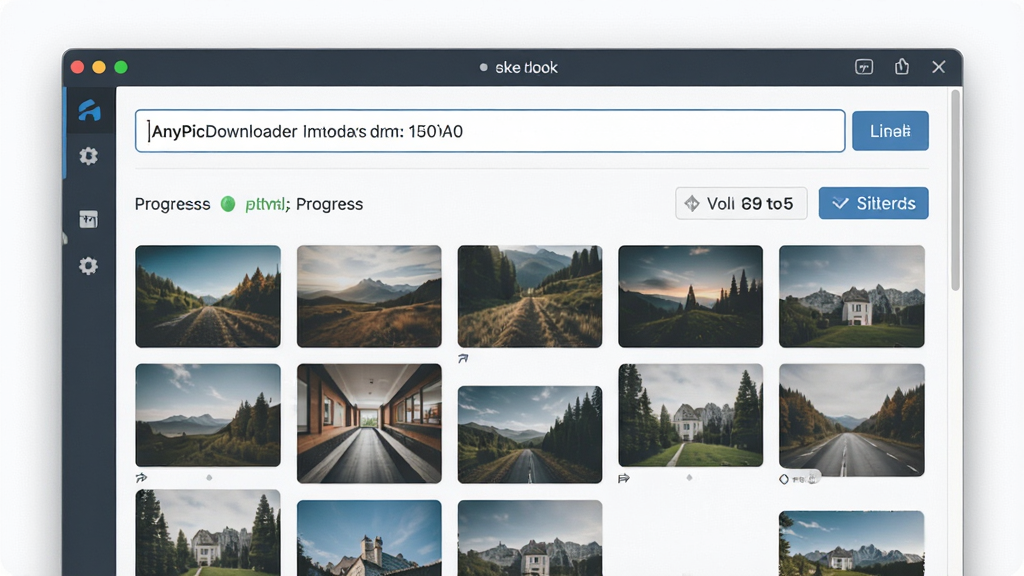
Task: Focus the AnyPicDownloader address input field
Action: [x=490, y=131]
